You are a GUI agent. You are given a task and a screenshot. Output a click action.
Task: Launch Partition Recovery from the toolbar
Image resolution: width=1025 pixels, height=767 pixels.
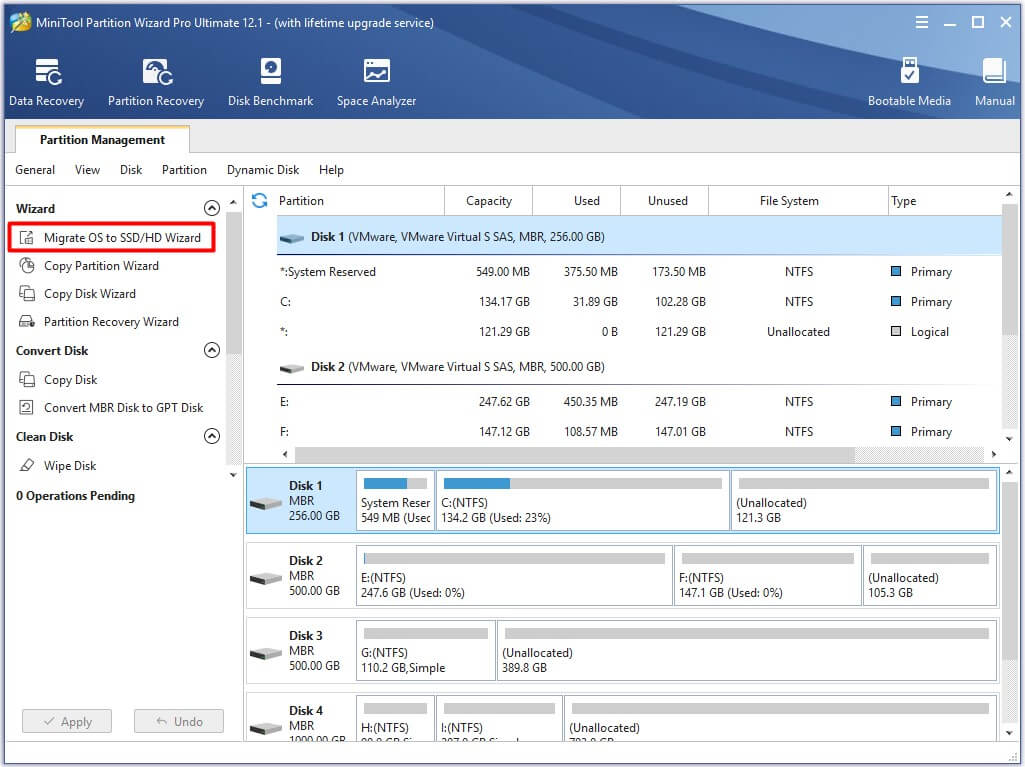coord(156,82)
